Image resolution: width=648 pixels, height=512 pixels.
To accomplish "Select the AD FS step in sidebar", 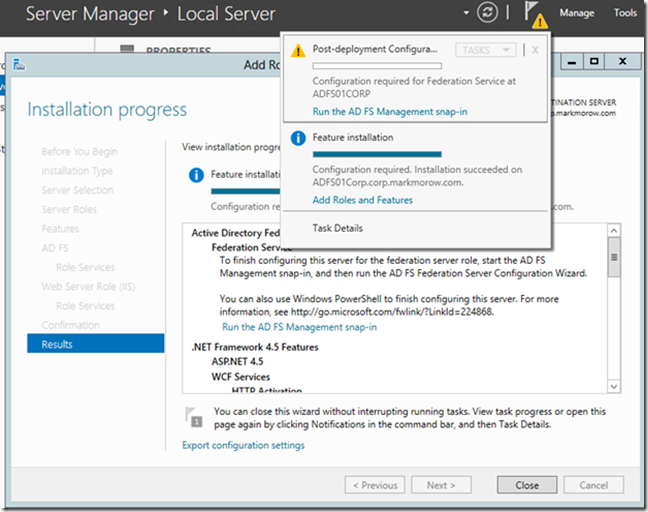I will [x=55, y=248].
